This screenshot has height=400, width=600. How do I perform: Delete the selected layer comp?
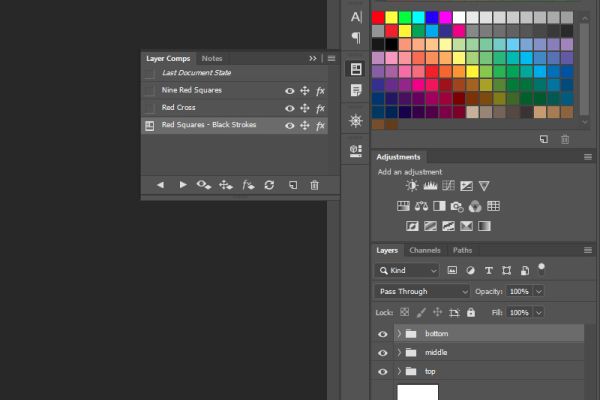pyautogui.click(x=315, y=185)
